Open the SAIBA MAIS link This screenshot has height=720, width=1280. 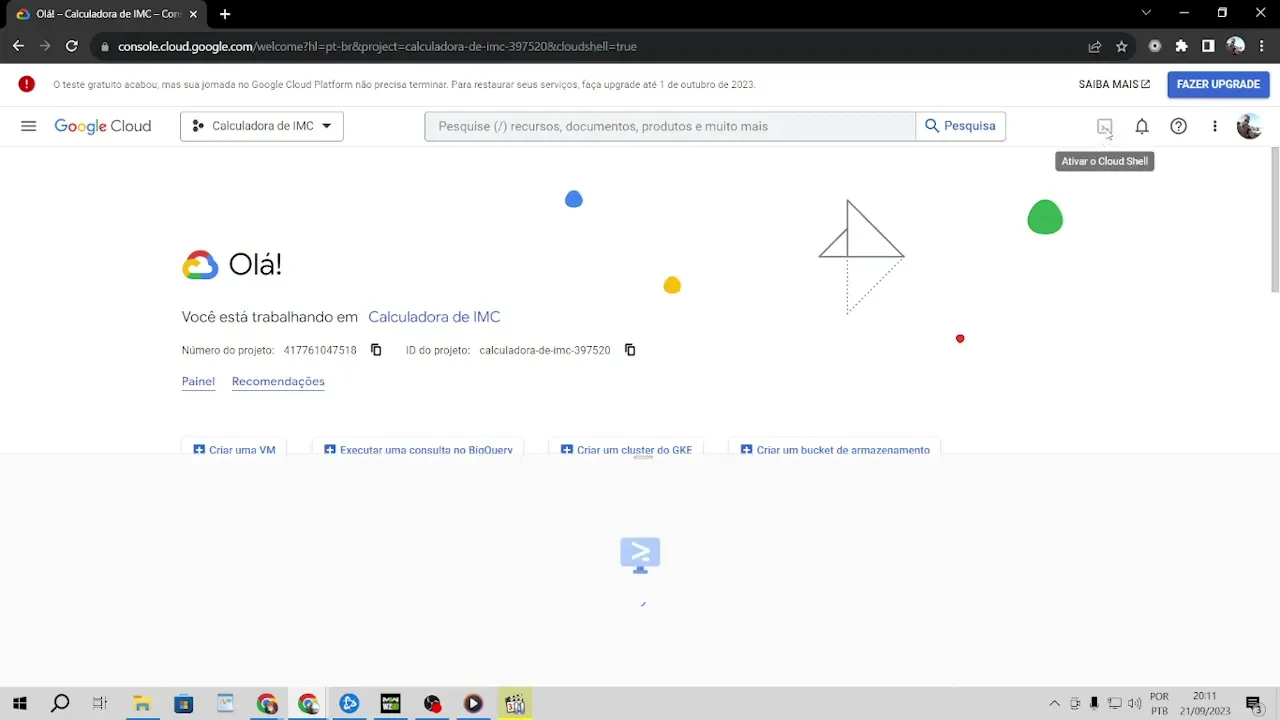tap(1114, 84)
